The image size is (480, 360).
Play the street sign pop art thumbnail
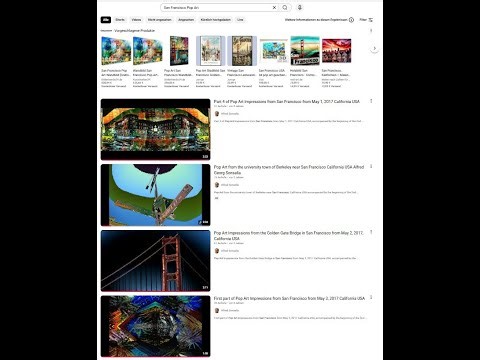pyautogui.click(x=156, y=195)
